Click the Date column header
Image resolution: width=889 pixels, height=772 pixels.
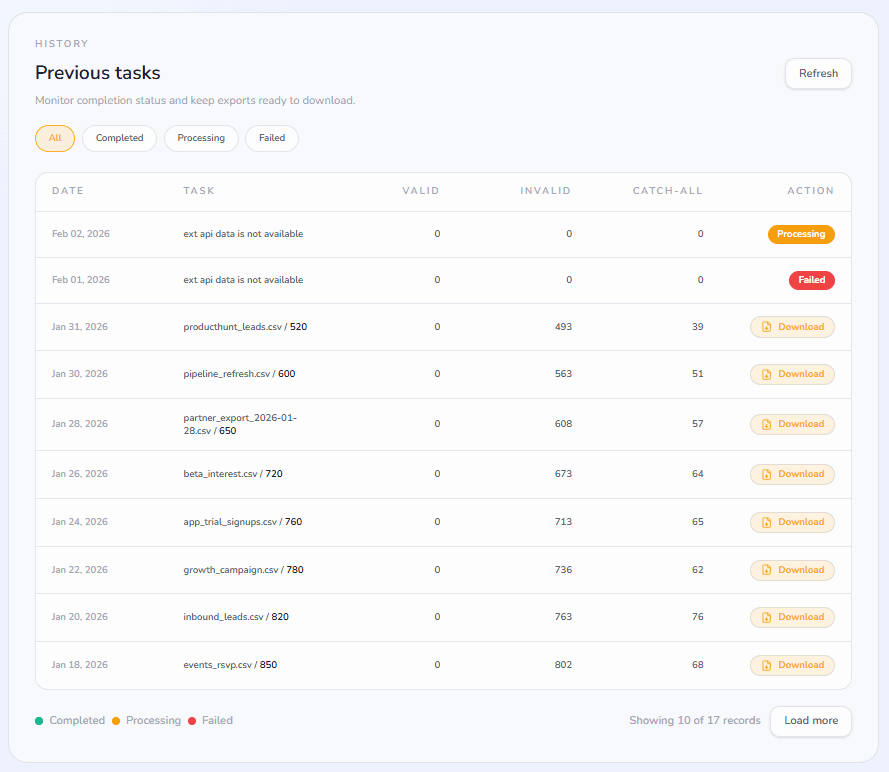tap(68, 190)
